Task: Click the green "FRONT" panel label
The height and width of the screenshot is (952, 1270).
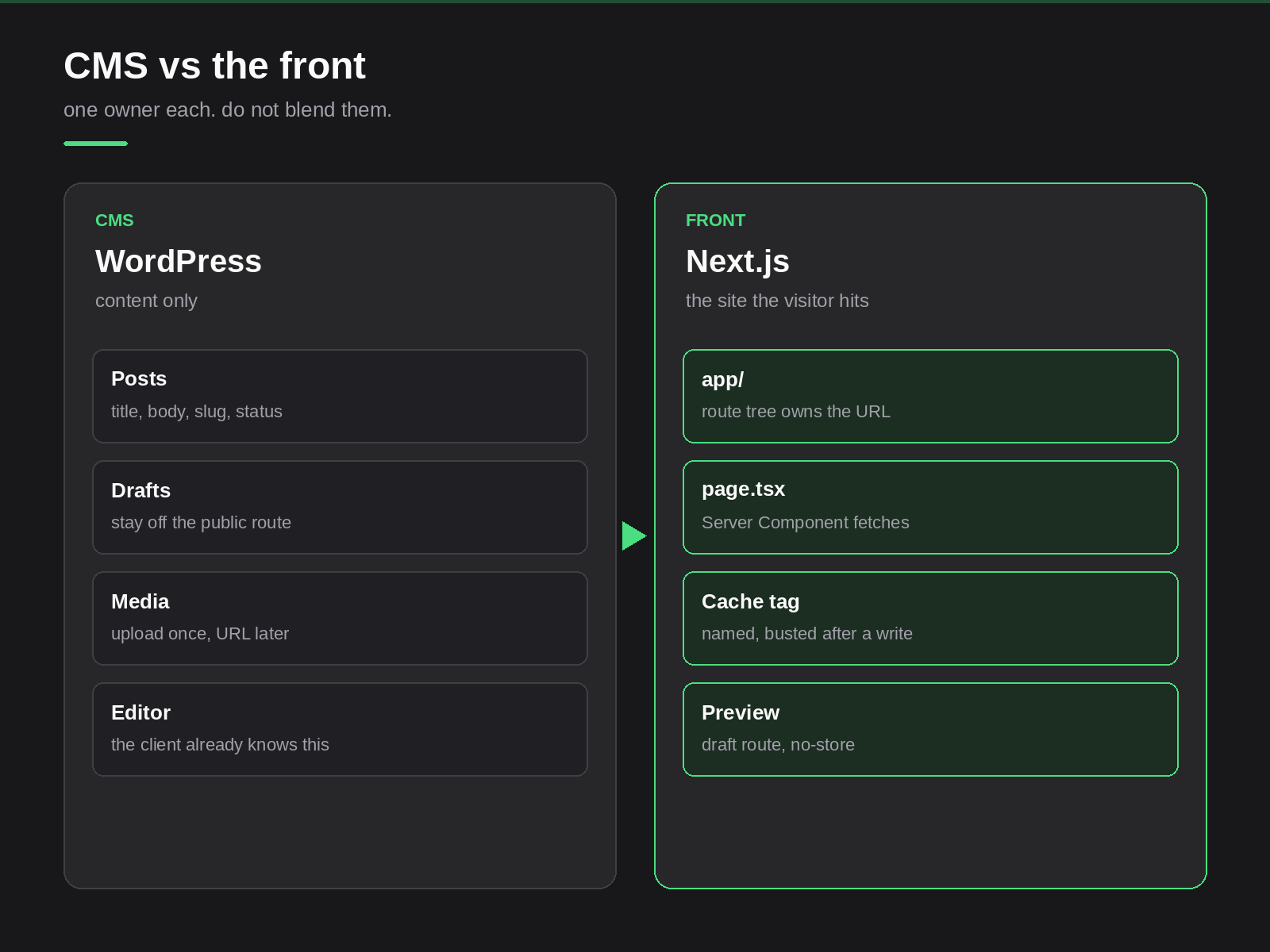Action: coord(715,221)
